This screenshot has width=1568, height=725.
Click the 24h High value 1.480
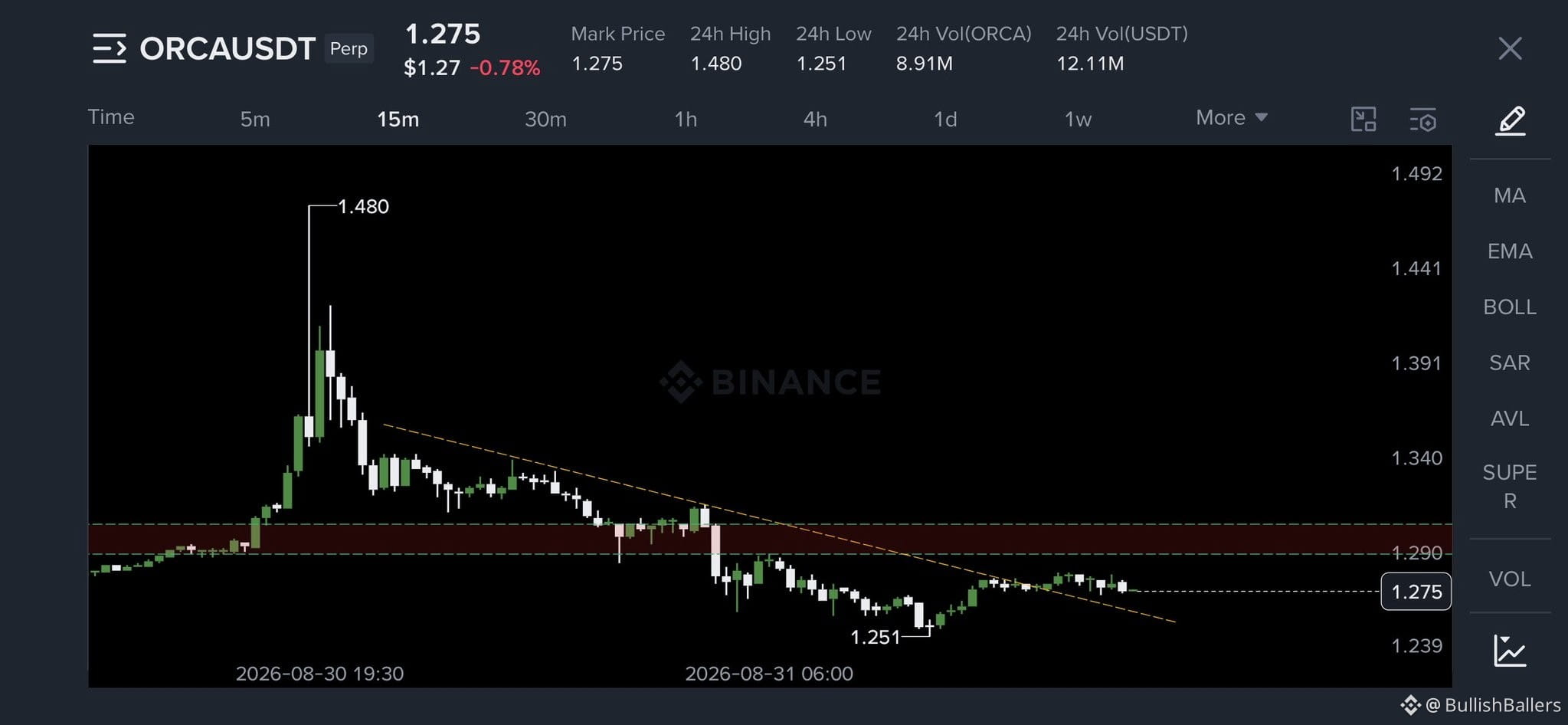pos(716,64)
